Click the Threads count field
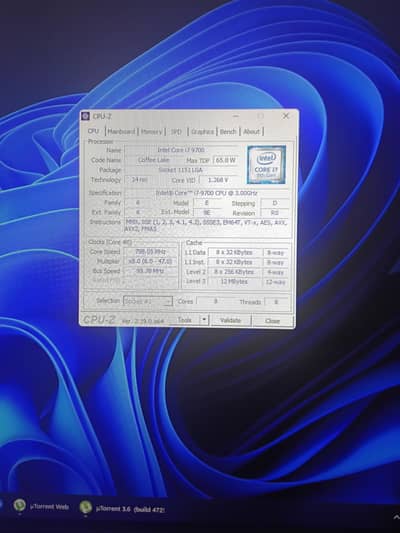The height and width of the screenshot is (533, 400). tap(276, 302)
